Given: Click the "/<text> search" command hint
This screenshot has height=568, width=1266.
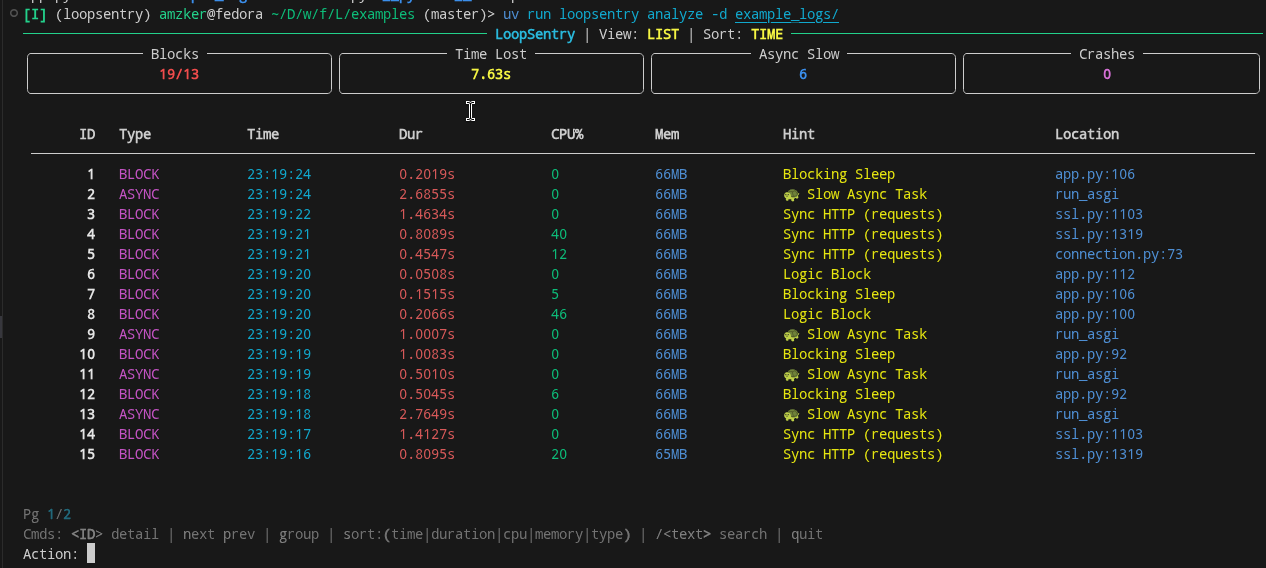Looking at the screenshot, I should pyautogui.click(x=711, y=534).
